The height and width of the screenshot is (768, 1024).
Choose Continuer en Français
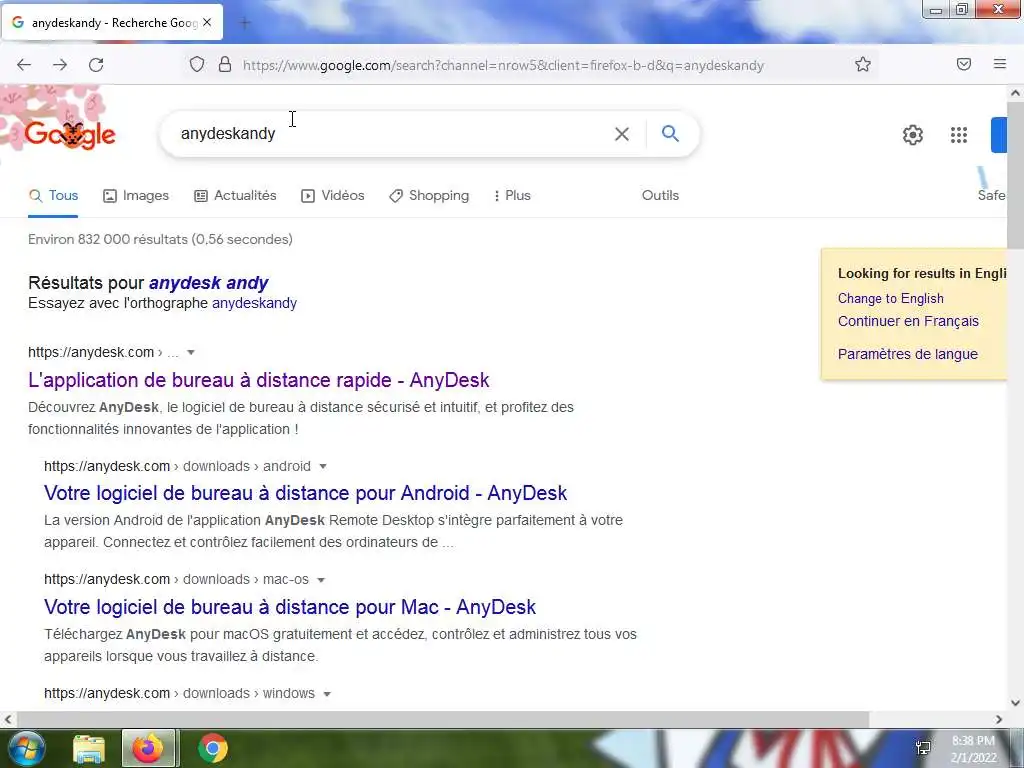tap(908, 321)
